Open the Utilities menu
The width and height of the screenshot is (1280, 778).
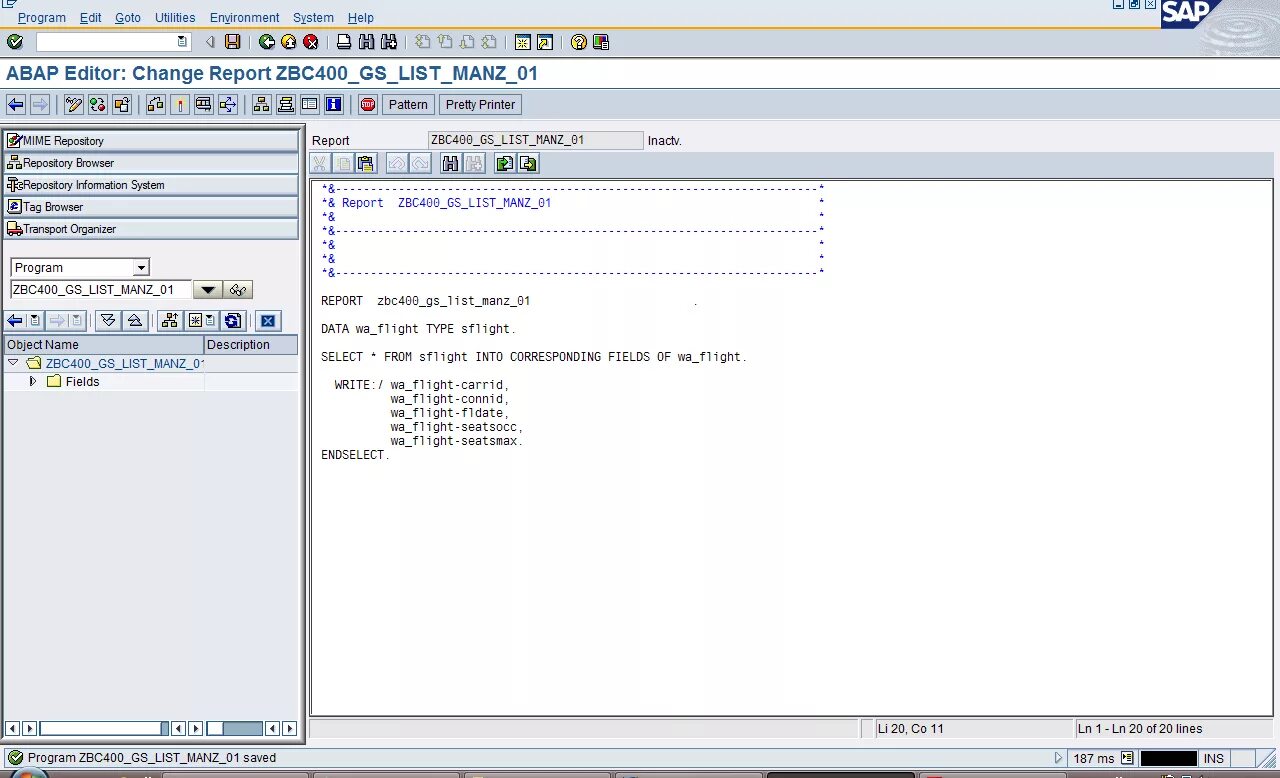tap(175, 18)
